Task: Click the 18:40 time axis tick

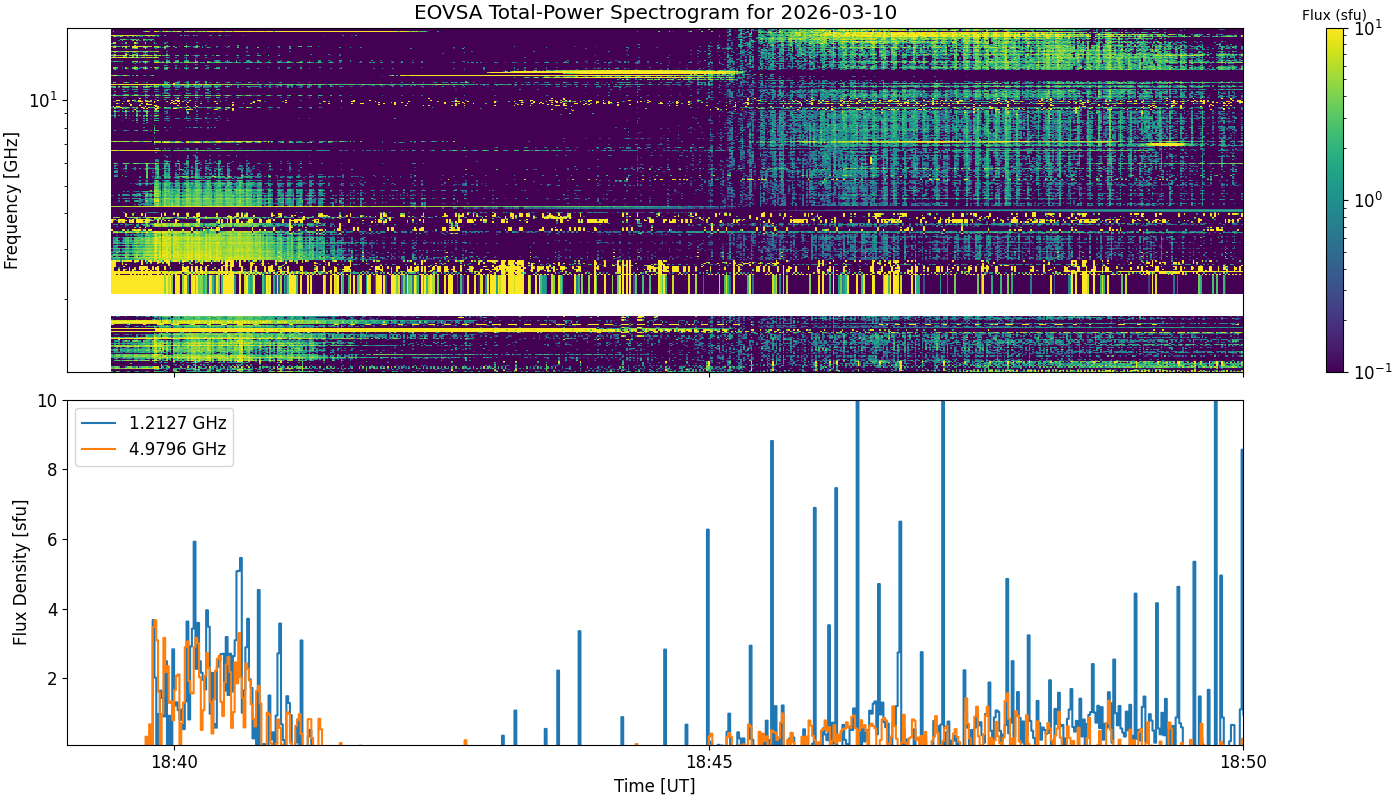Action: click(x=174, y=761)
